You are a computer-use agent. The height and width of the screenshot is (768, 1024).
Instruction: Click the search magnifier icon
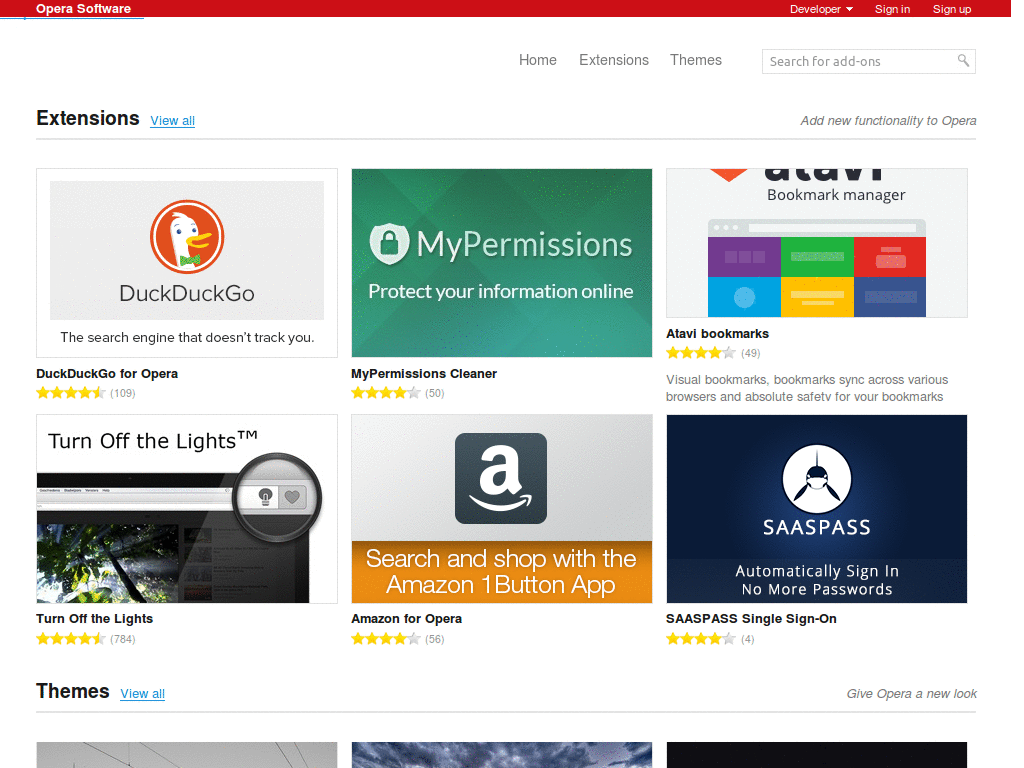pyautogui.click(x=962, y=61)
